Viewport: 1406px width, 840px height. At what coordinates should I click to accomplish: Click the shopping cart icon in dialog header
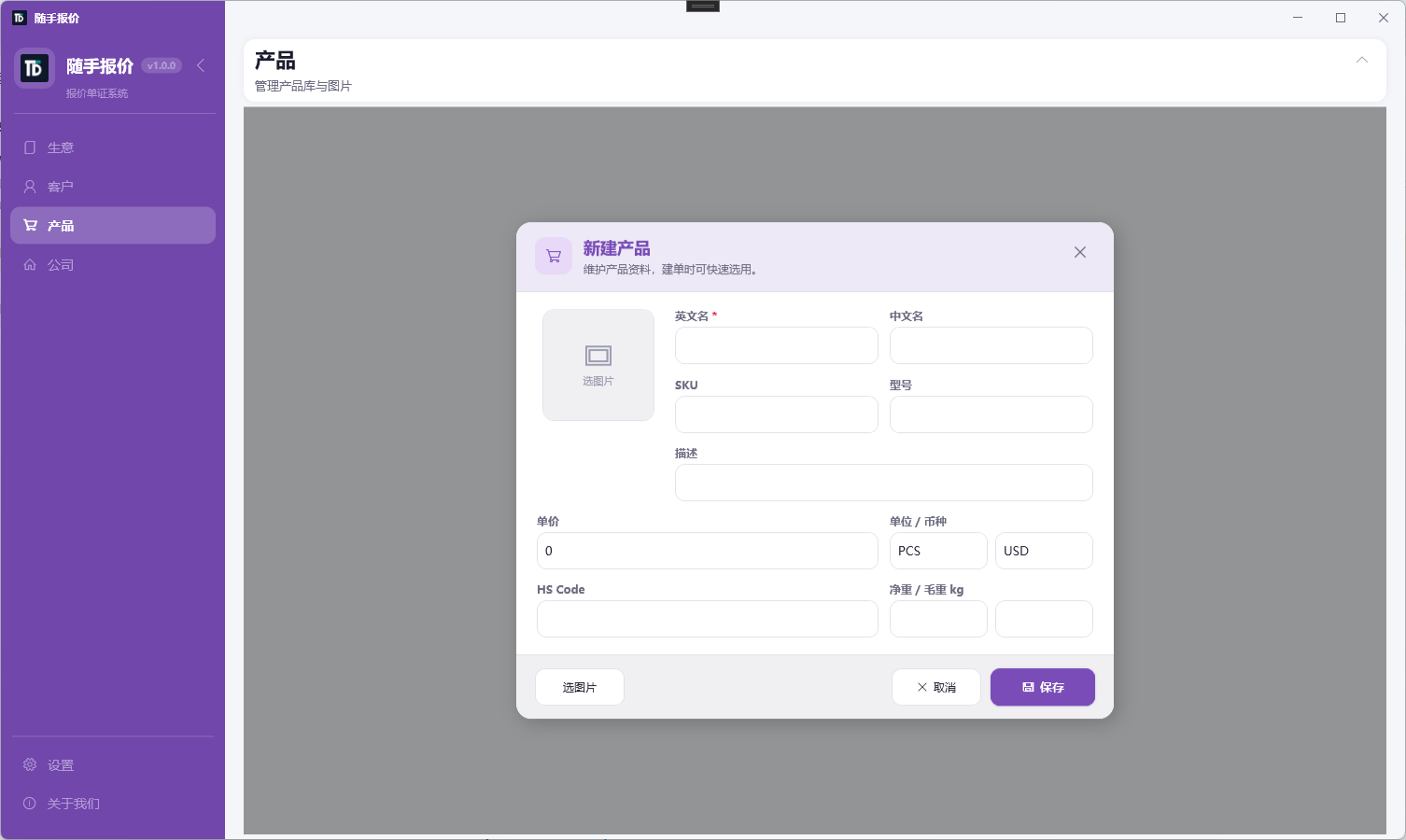(554, 256)
